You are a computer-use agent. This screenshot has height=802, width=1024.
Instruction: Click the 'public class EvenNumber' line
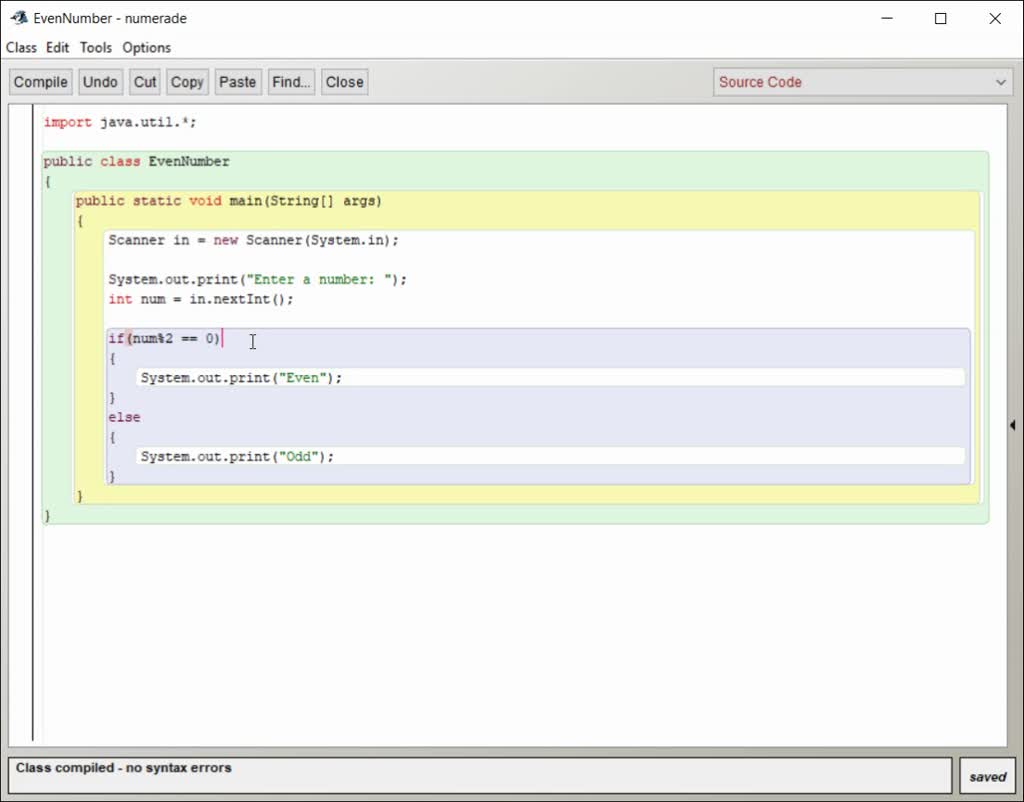click(x=136, y=161)
